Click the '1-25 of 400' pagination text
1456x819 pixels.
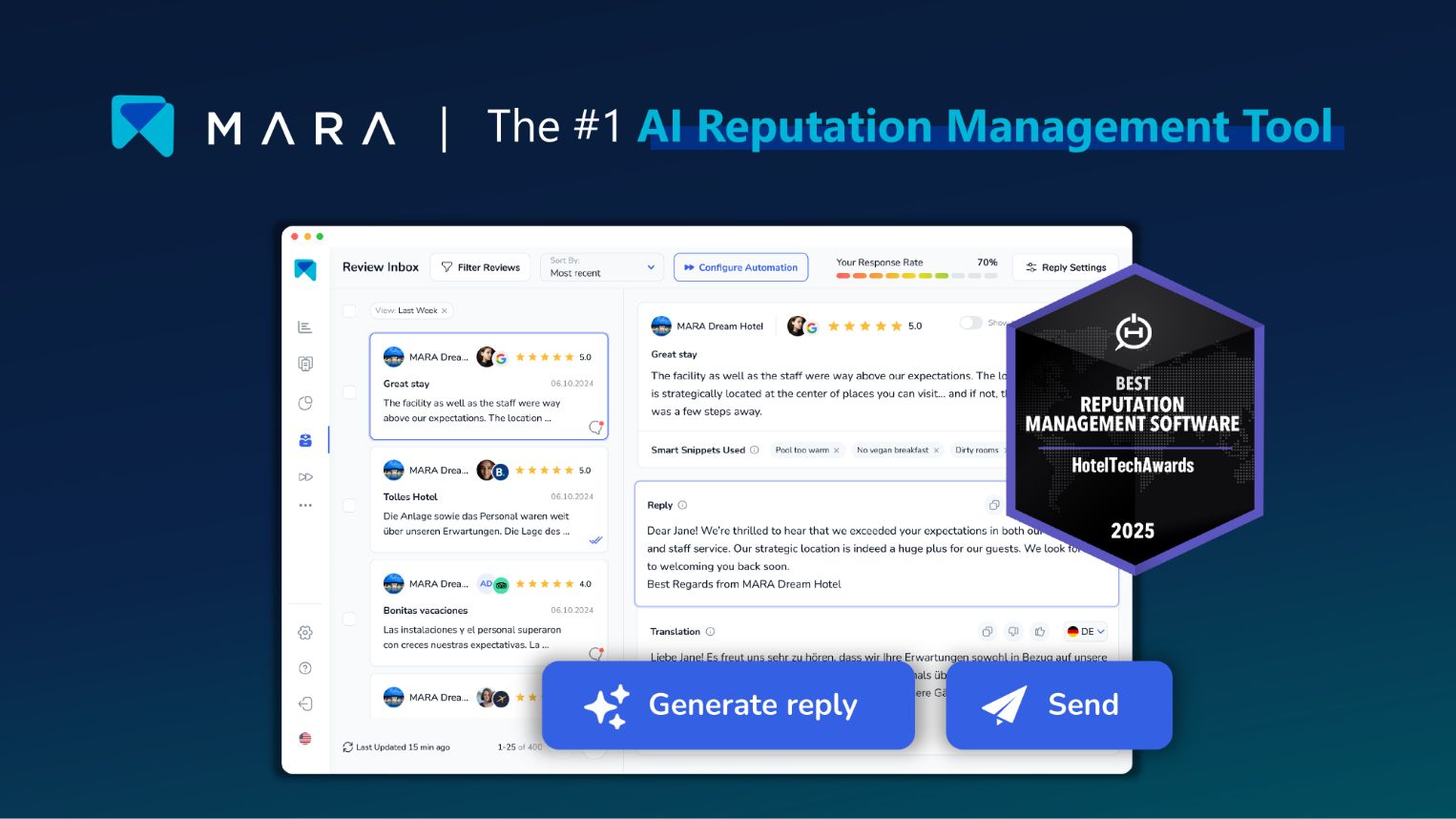coord(520,747)
